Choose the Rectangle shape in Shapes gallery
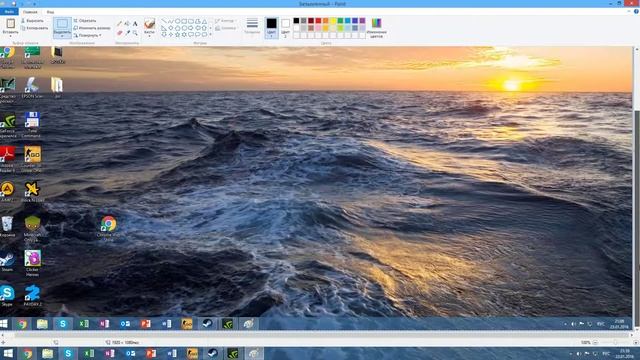 (x=184, y=21)
